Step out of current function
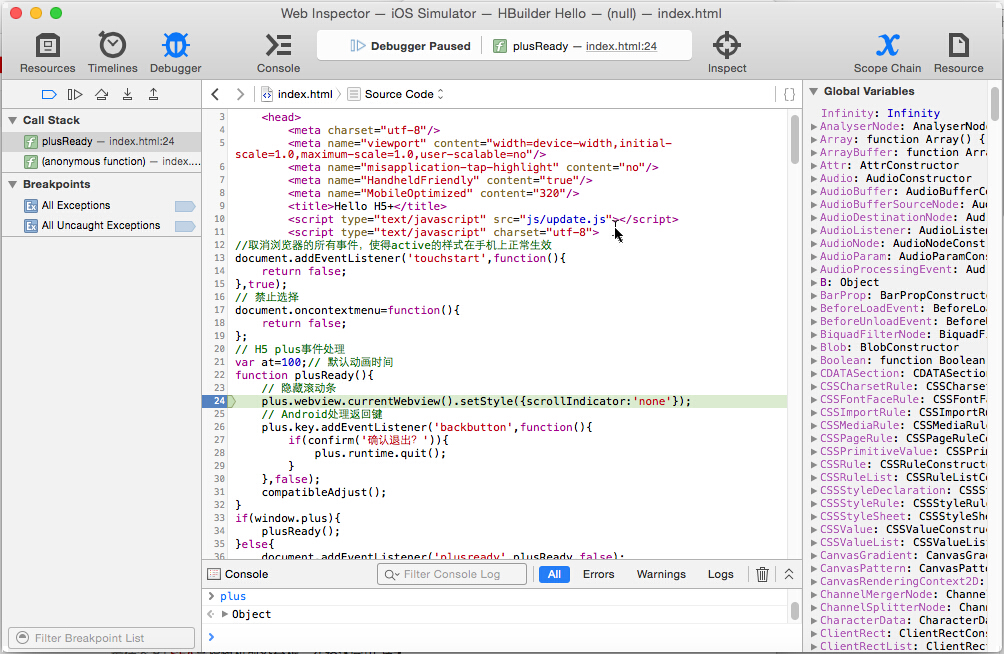This screenshot has height=654, width=1004. point(154,94)
